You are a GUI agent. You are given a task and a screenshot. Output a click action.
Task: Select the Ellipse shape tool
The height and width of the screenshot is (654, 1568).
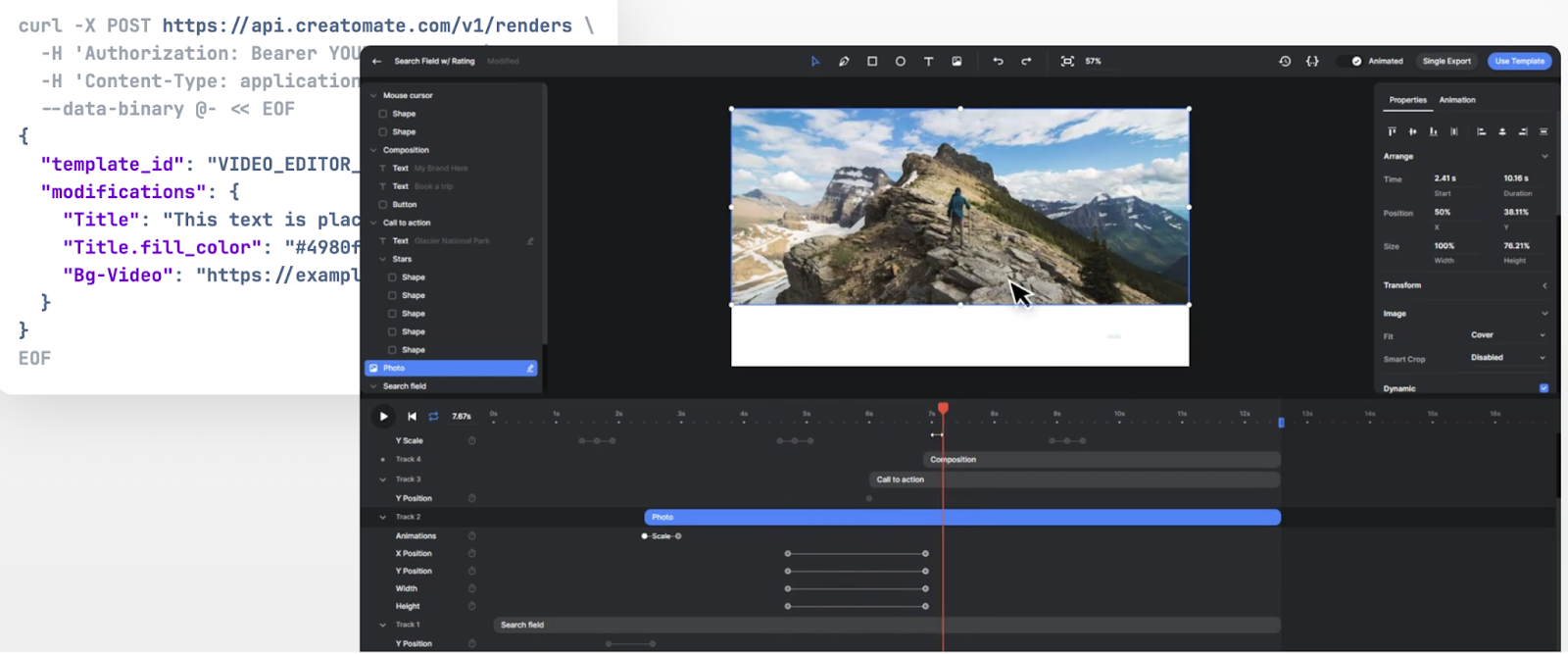tap(901, 61)
